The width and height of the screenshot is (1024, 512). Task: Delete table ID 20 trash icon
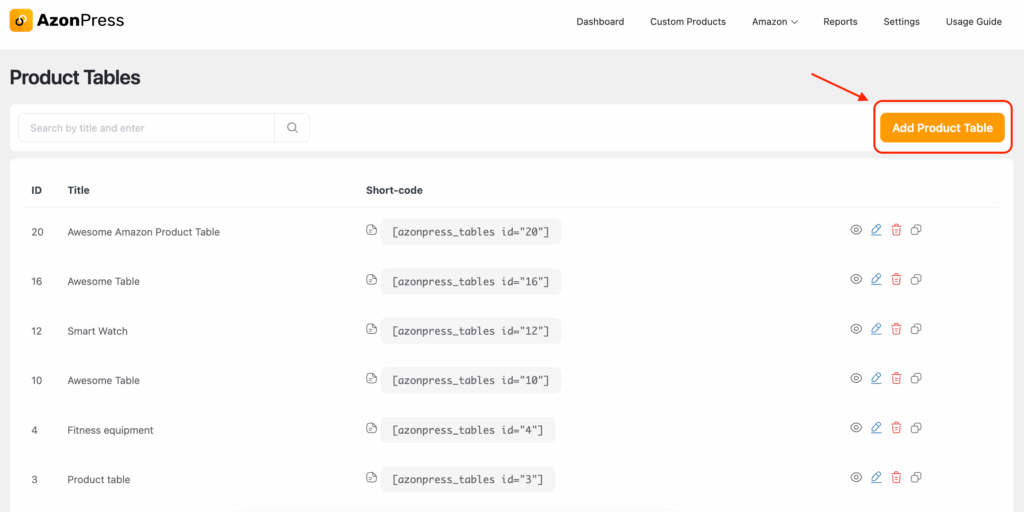pos(897,230)
